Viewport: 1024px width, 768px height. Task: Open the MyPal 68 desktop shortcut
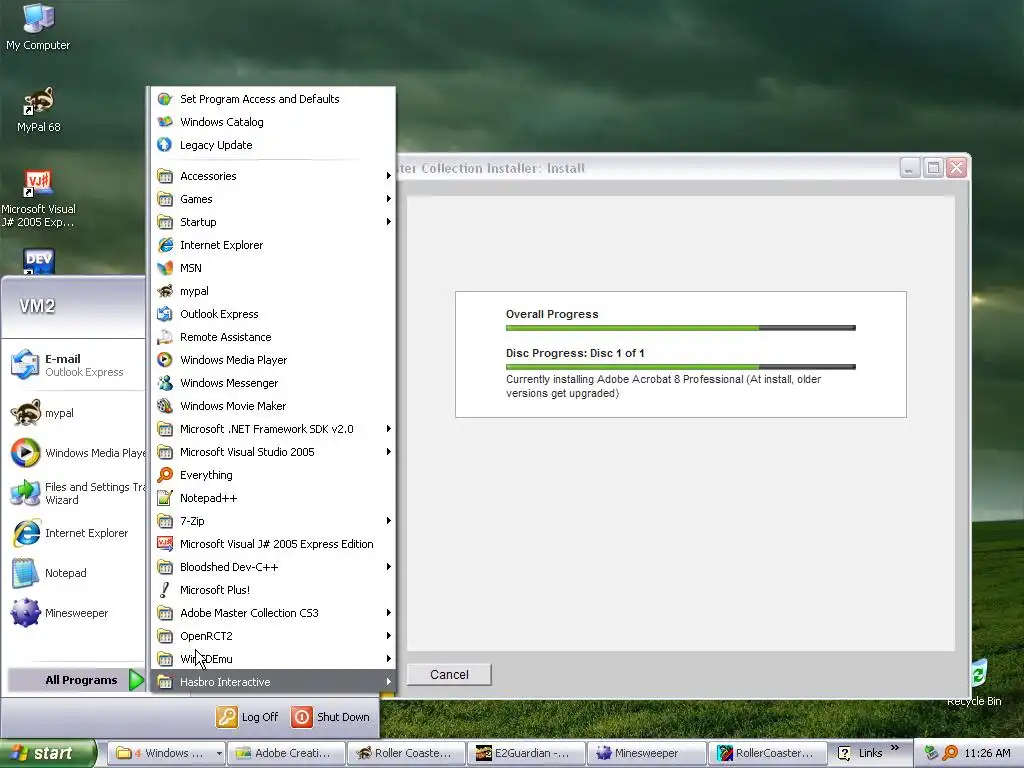pos(39,110)
